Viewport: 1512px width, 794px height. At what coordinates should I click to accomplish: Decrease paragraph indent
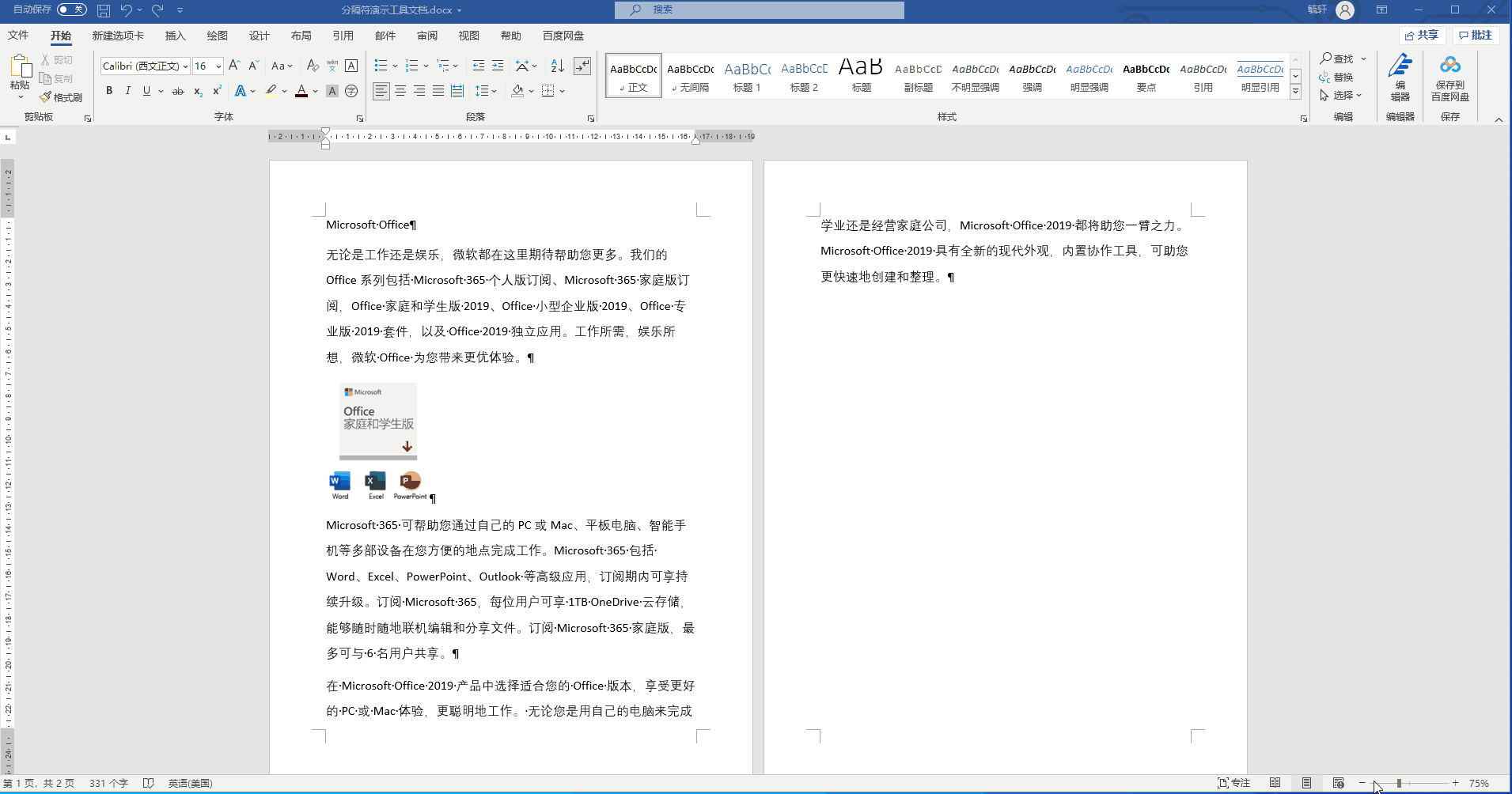[x=478, y=66]
